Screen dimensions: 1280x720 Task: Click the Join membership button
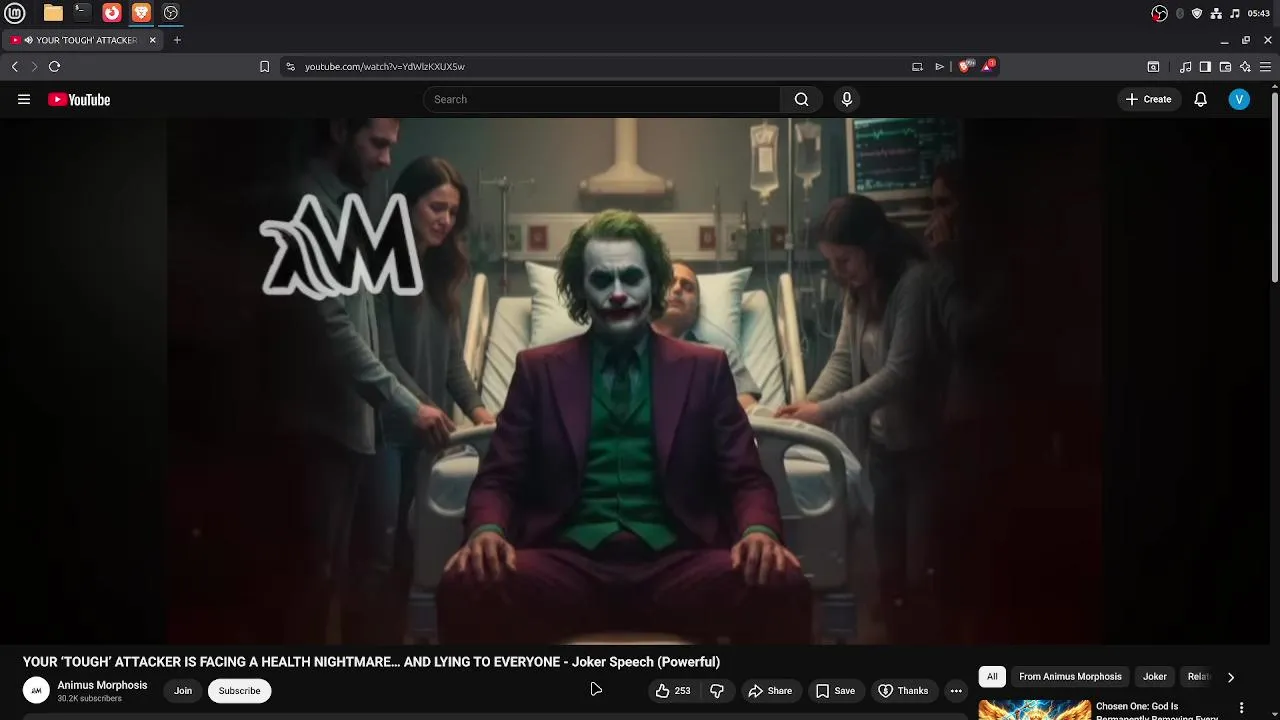pos(183,690)
